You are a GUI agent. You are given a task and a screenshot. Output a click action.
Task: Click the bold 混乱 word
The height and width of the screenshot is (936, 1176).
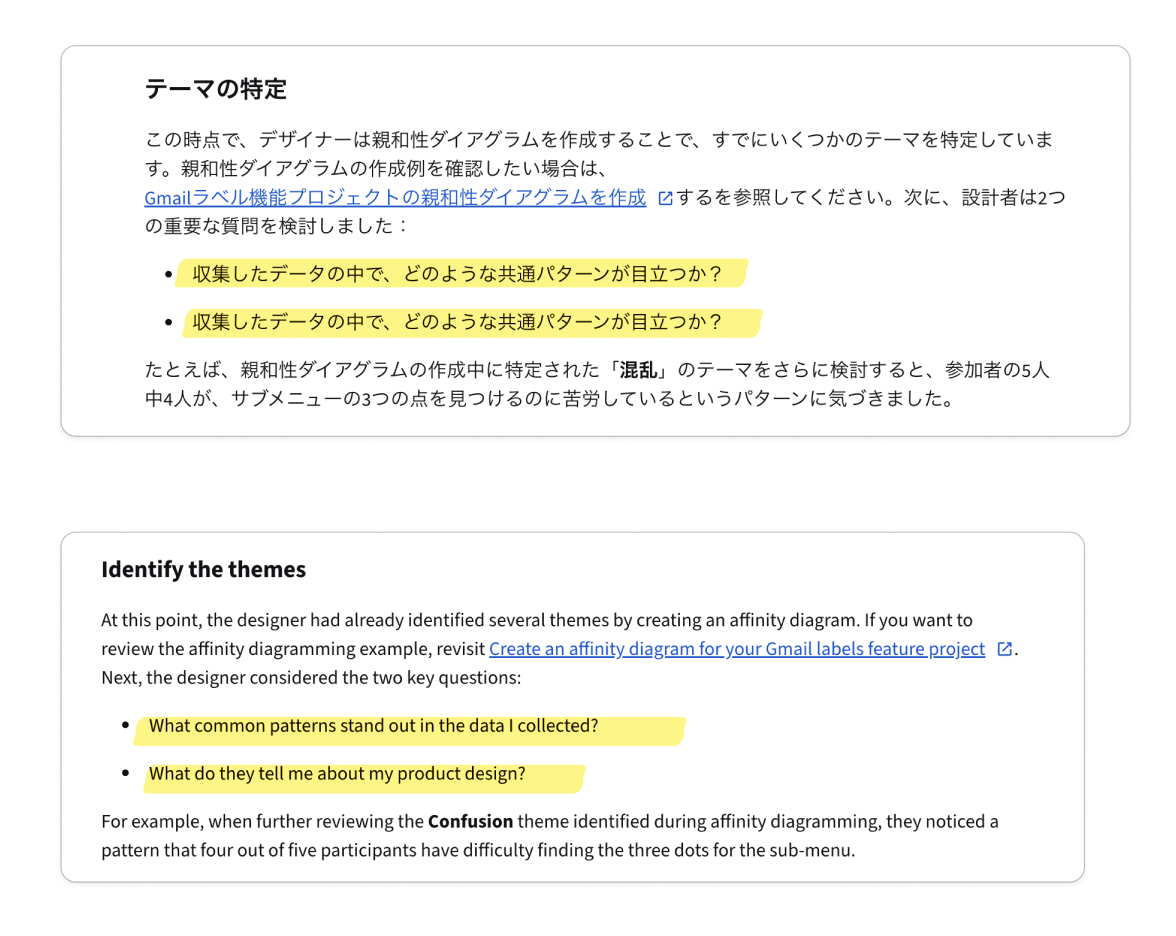click(x=639, y=370)
